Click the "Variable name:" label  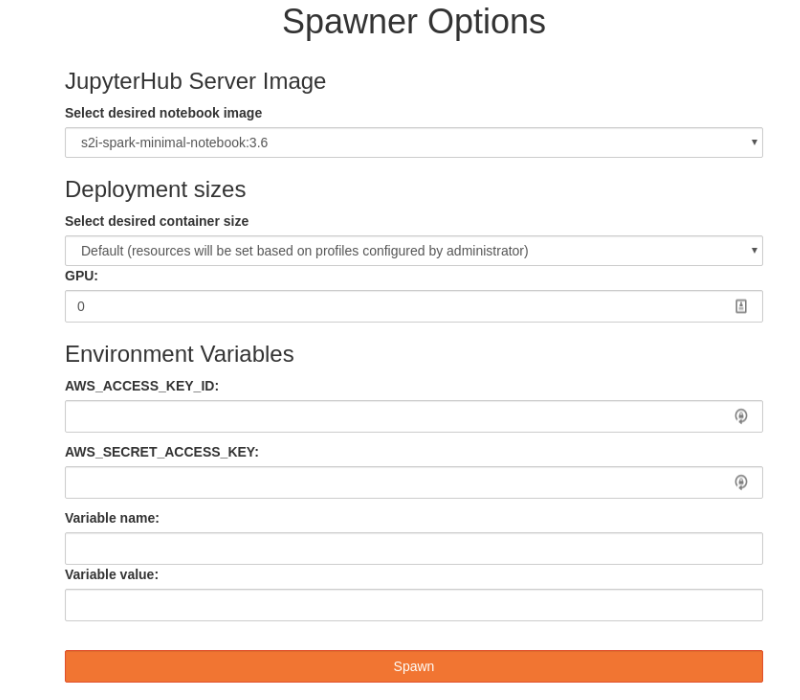pyautogui.click(x=112, y=518)
